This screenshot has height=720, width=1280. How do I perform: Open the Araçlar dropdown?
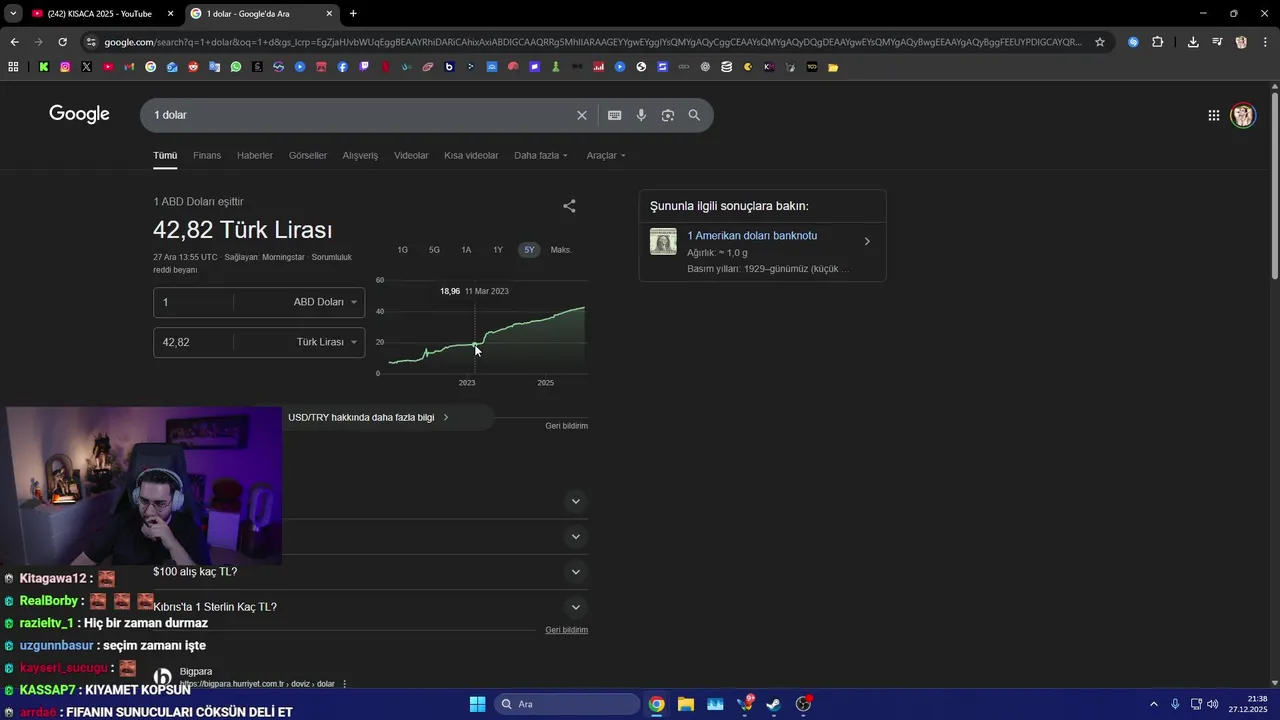[x=606, y=155]
